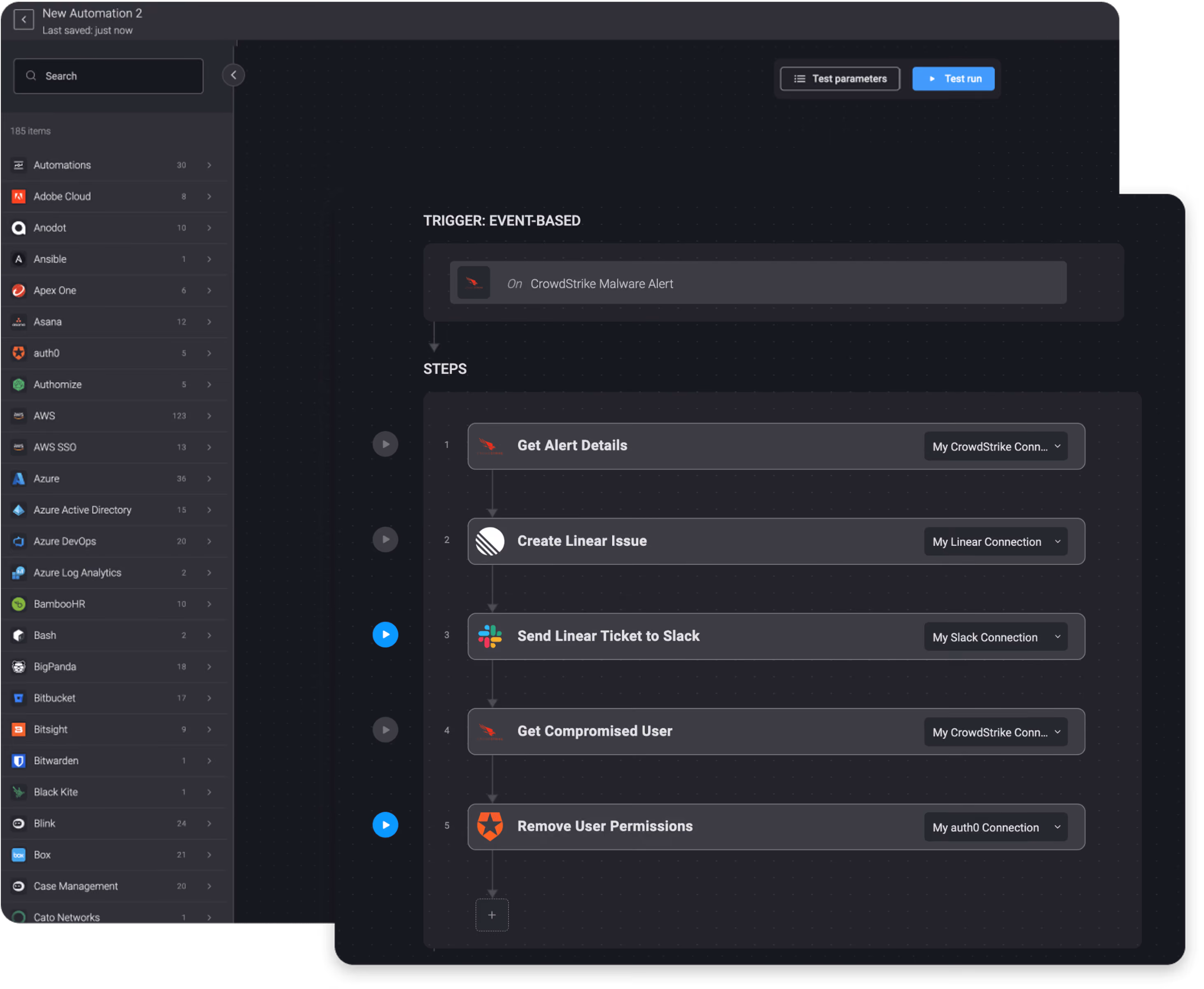Image resolution: width=1204 pixels, height=989 pixels.
Task: Open the My Slack Connection dropdown
Action: click(996, 637)
